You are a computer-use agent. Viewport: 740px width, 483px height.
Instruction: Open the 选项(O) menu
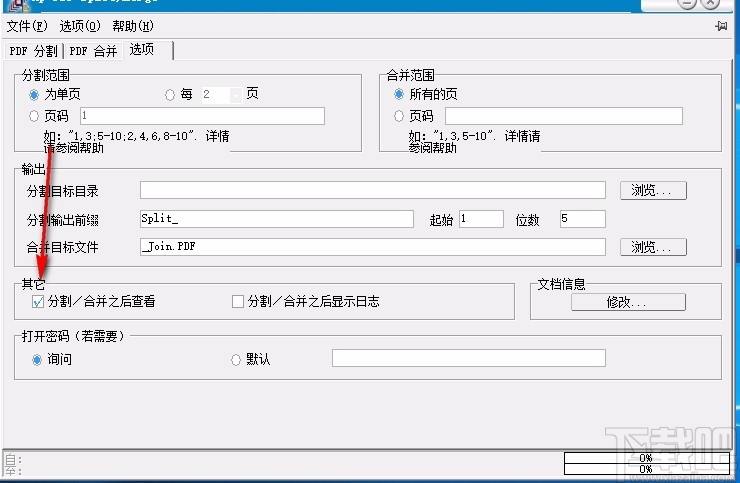(x=80, y=26)
